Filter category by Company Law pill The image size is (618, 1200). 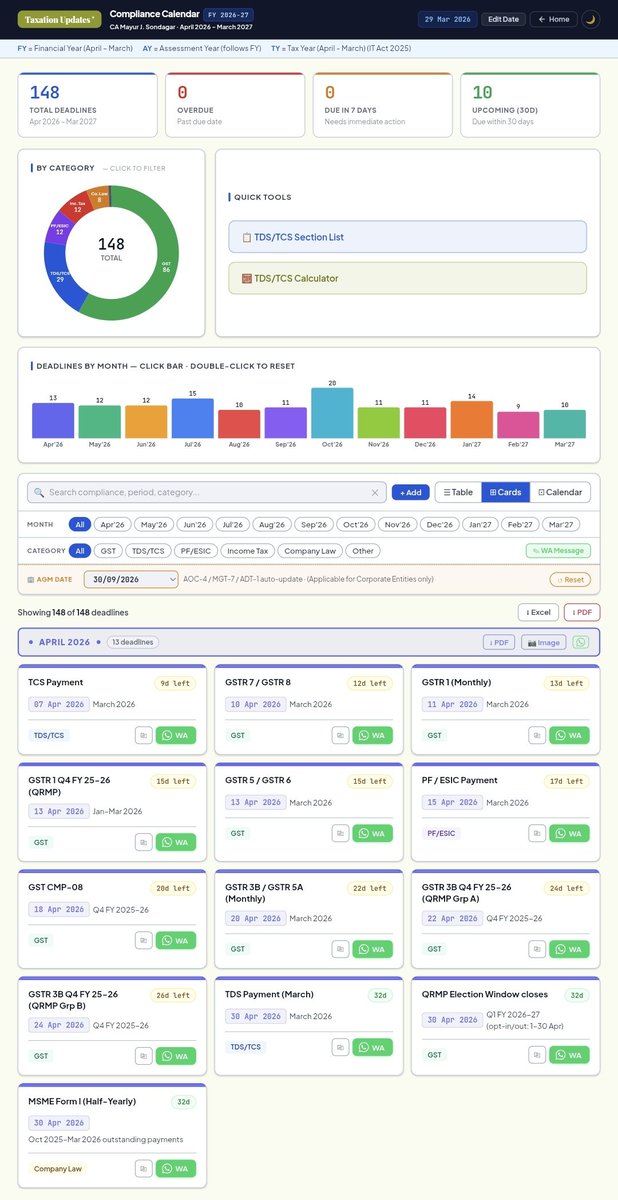coord(311,551)
